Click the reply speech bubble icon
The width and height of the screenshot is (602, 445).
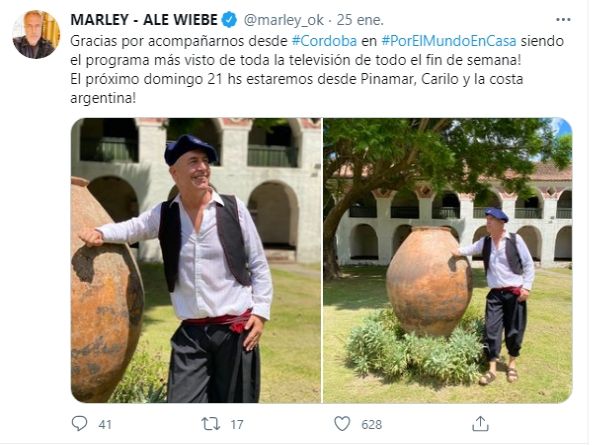click(x=79, y=423)
